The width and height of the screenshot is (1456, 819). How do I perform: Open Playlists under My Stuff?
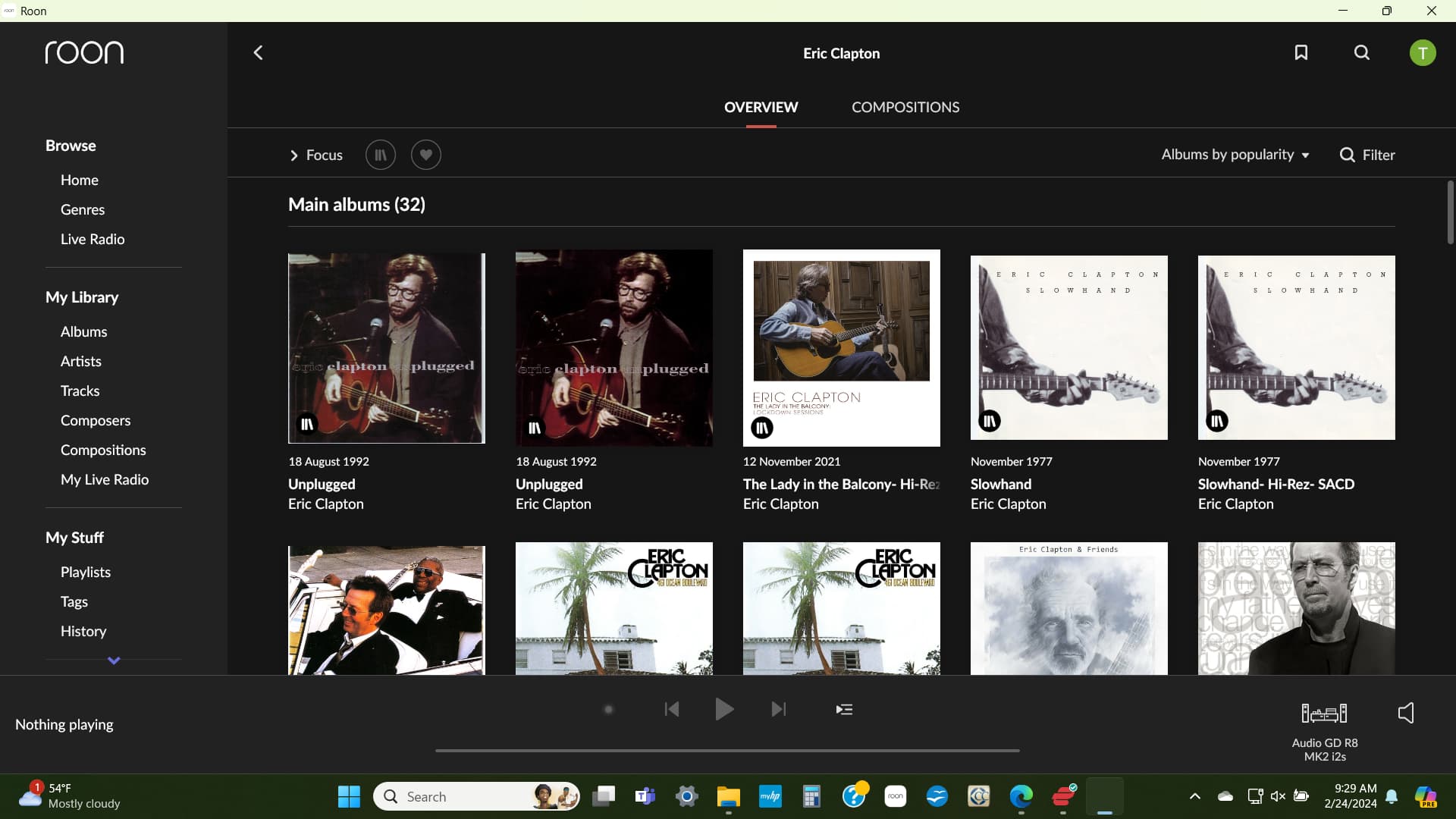(86, 572)
